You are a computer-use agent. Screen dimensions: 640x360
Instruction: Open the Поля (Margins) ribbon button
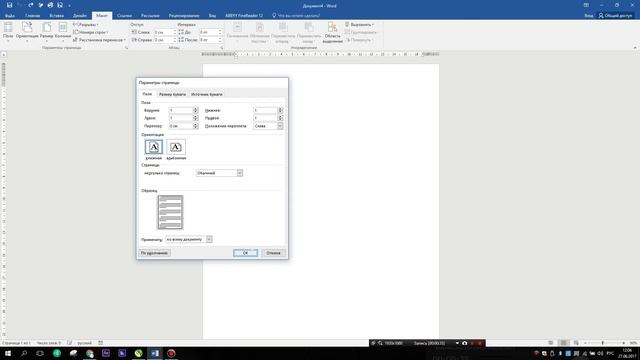8,31
